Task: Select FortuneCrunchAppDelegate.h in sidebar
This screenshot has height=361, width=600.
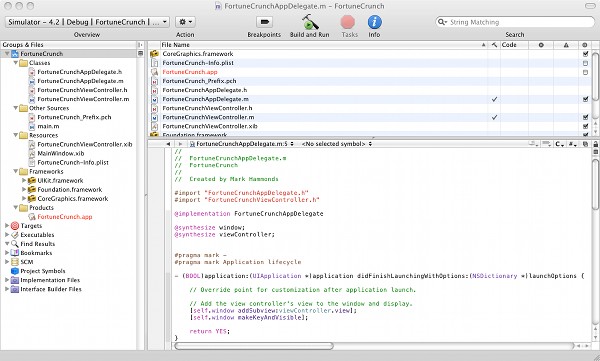Action: click(80, 72)
